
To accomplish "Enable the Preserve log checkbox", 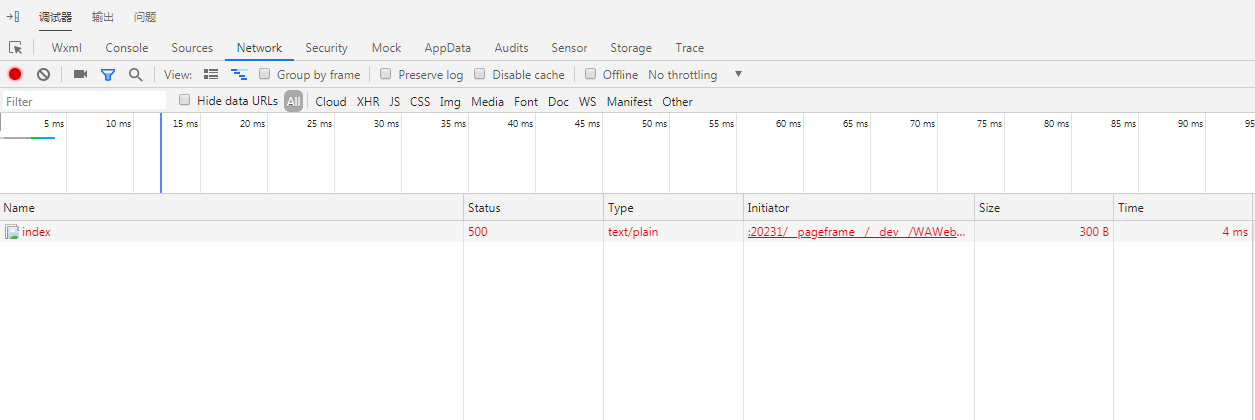I will (386, 74).
